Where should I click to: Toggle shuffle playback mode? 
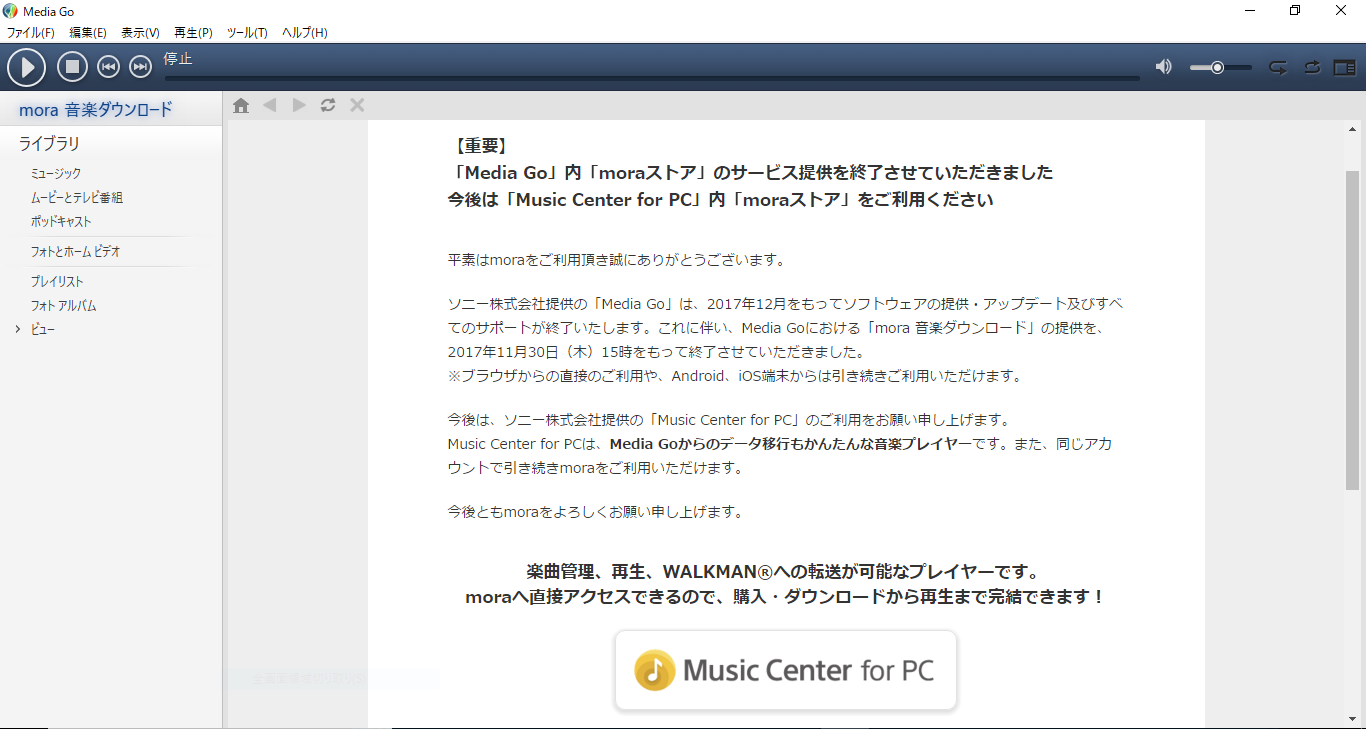[x=1312, y=67]
